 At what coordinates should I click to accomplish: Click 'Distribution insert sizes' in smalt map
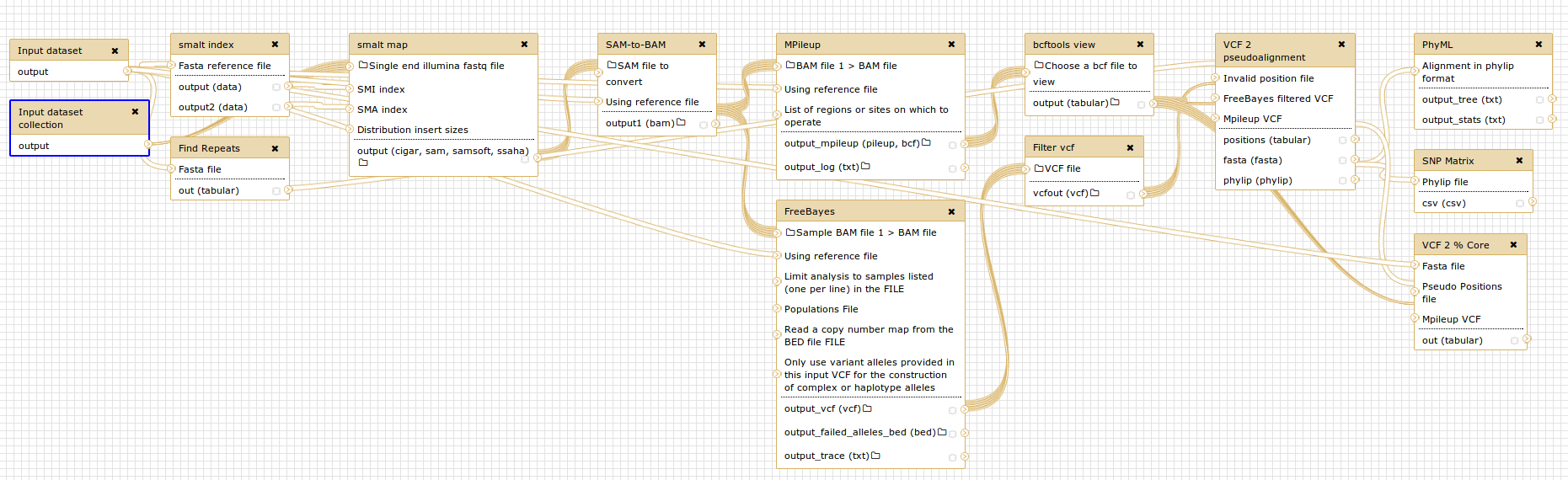(413, 130)
